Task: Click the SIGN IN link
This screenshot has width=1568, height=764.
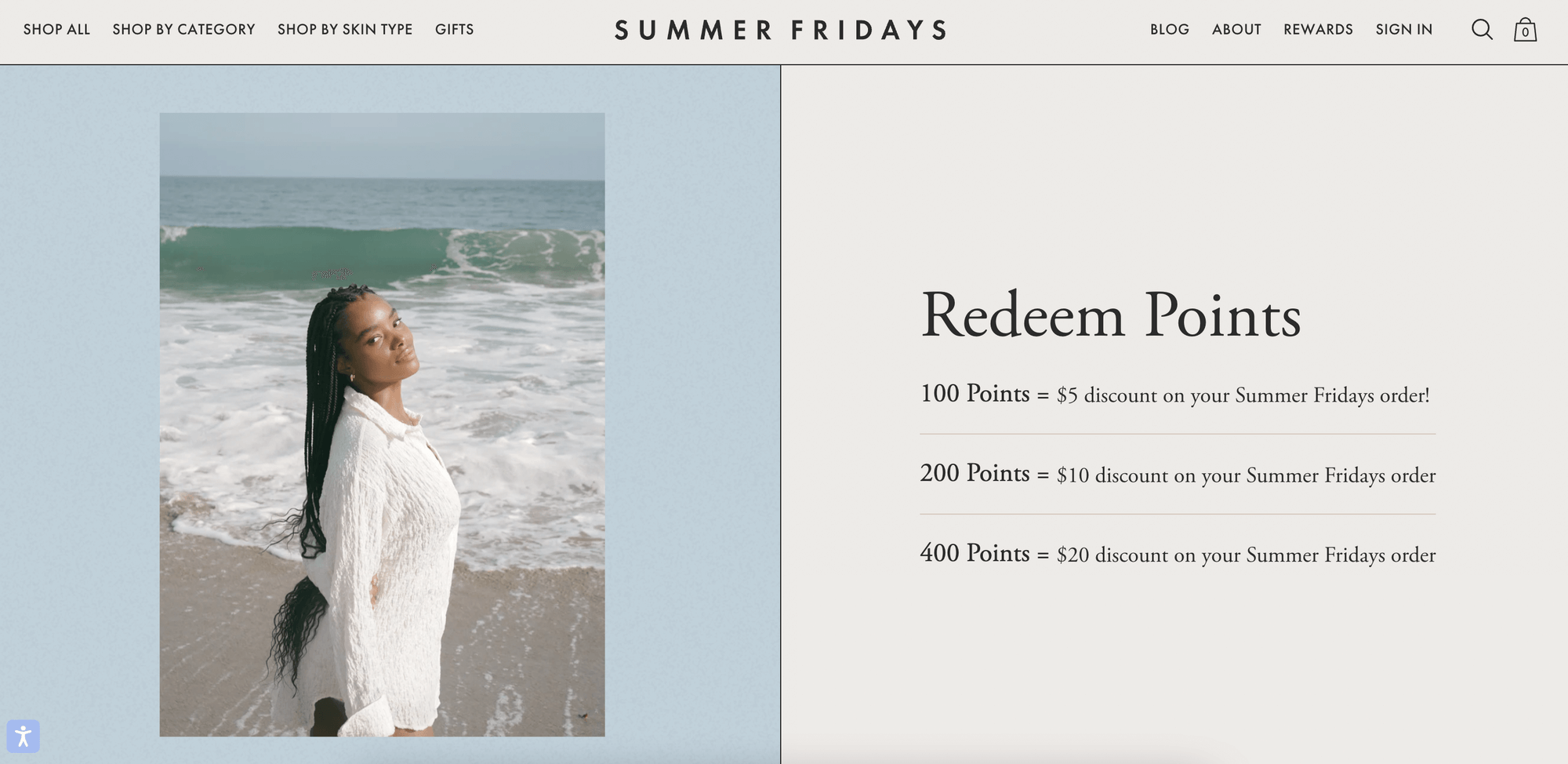Action: [x=1403, y=29]
